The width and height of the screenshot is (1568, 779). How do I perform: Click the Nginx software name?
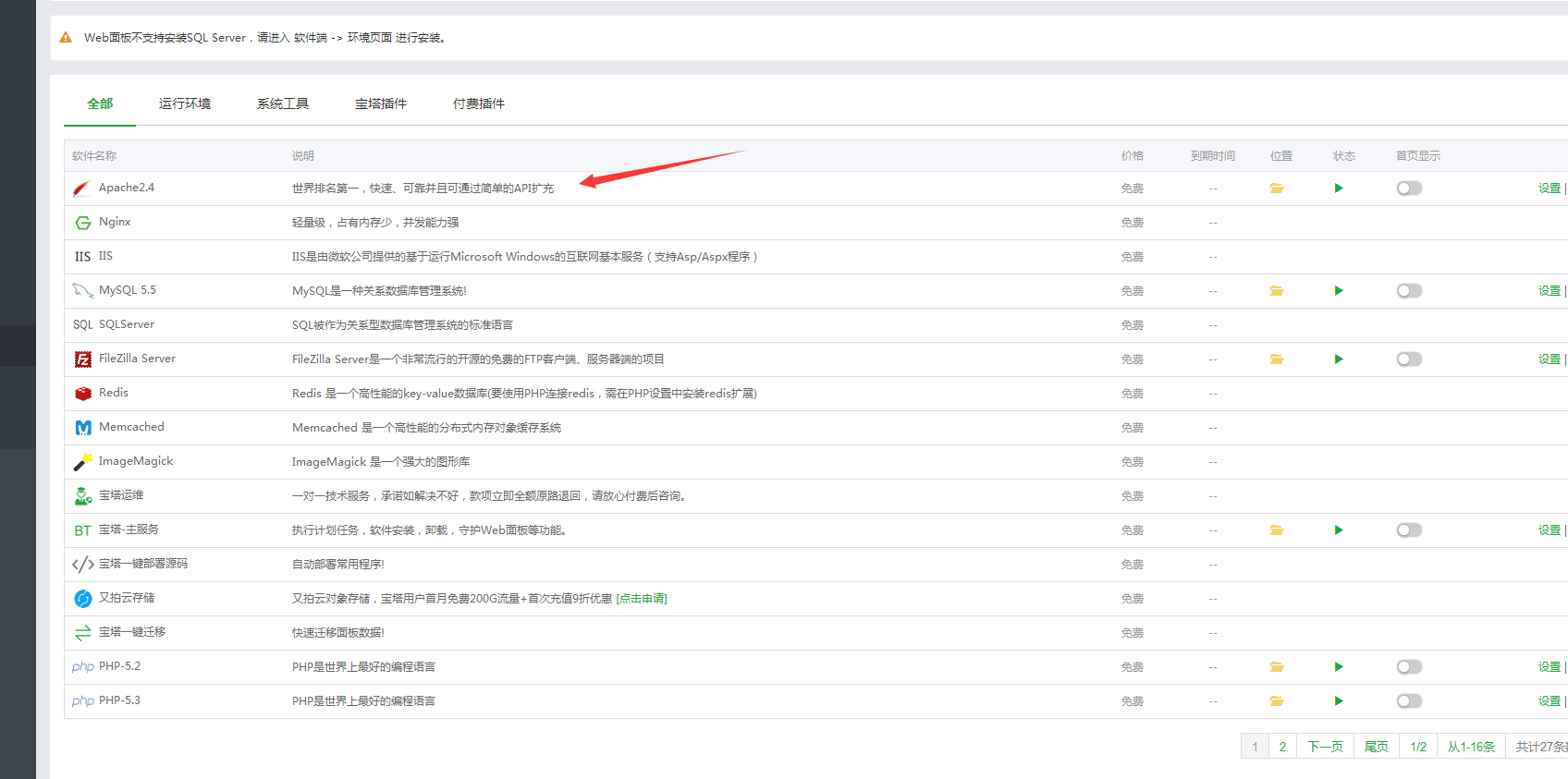click(x=115, y=222)
